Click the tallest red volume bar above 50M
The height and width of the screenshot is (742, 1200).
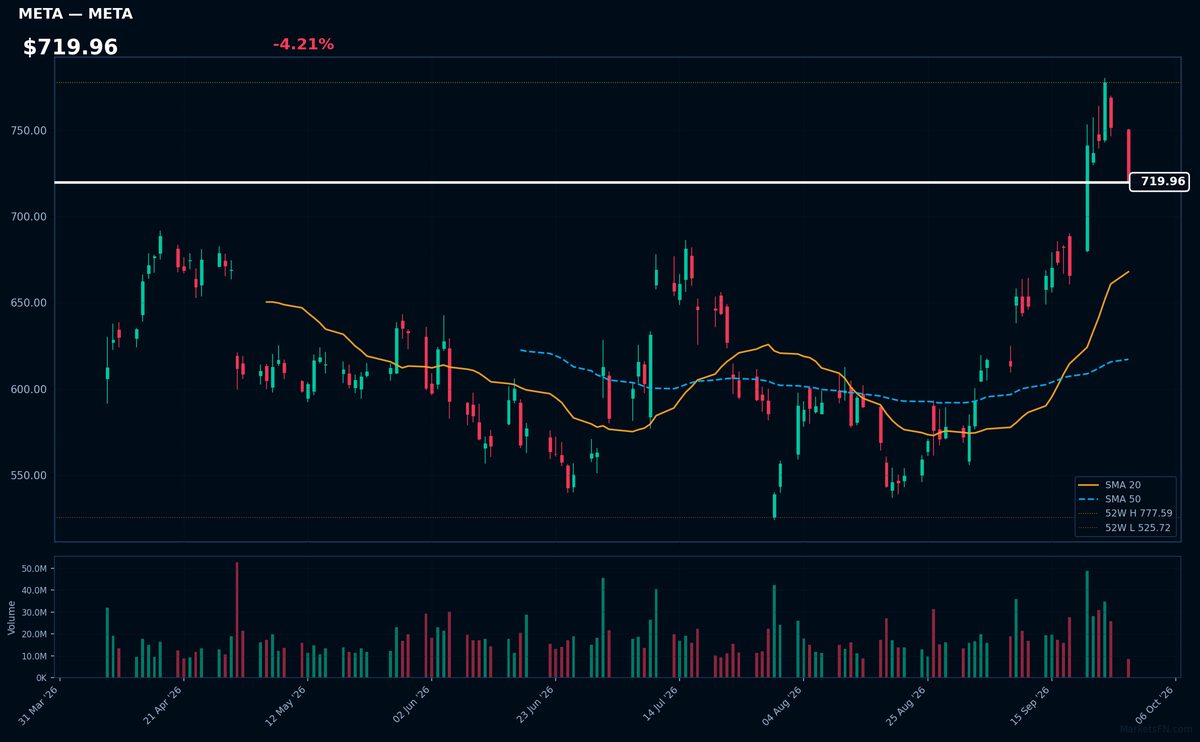(x=237, y=619)
